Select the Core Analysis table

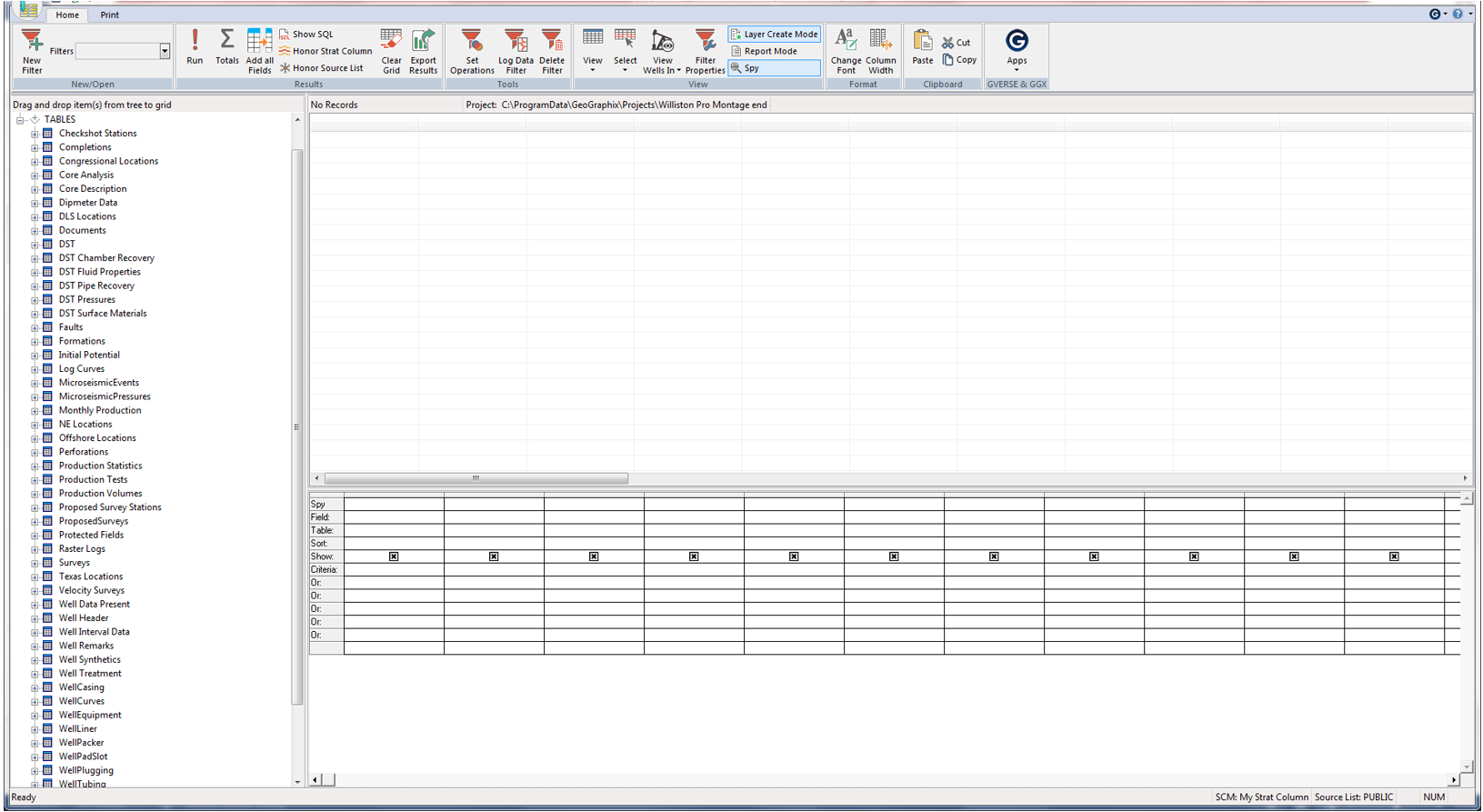pos(86,175)
